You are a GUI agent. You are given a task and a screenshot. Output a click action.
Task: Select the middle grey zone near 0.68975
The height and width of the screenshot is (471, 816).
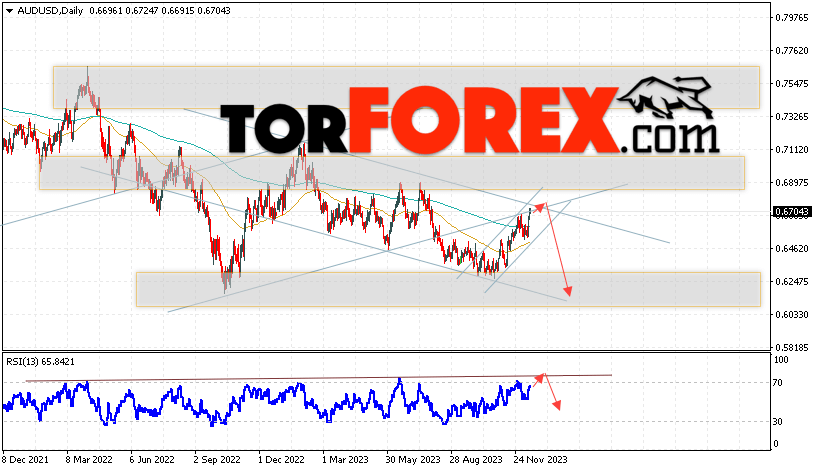coord(392,173)
